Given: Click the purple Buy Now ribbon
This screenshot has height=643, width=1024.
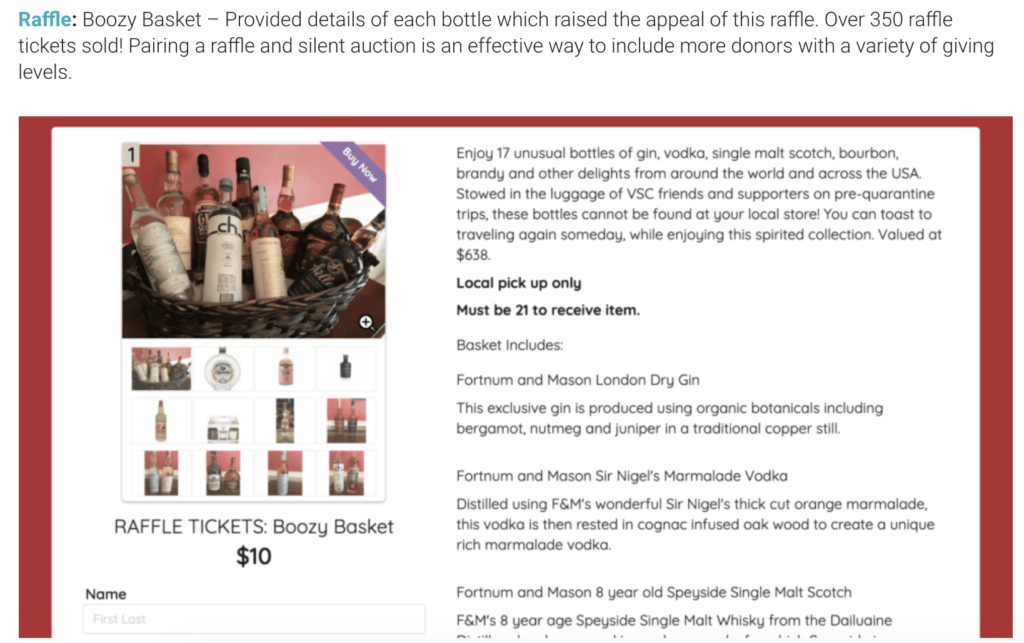Looking at the screenshot, I should coord(359,167).
